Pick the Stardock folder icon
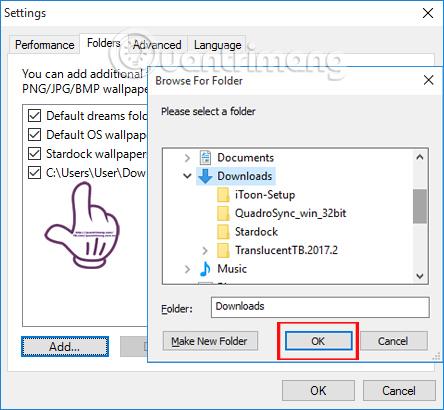Screen dimensions: 444x410 click(x=223, y=232)
